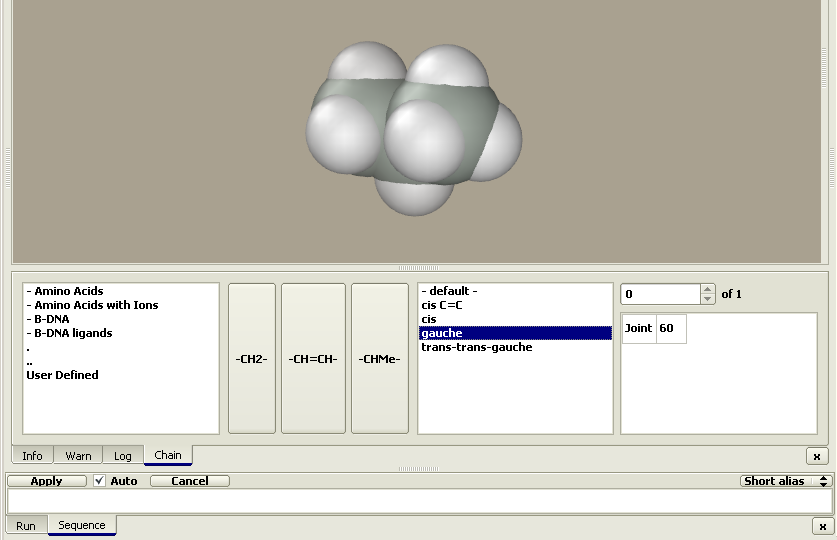This screenshot has width=837, height=540.
Task: Pick trans-trans-gauche conformation
Action: (515, 347)
